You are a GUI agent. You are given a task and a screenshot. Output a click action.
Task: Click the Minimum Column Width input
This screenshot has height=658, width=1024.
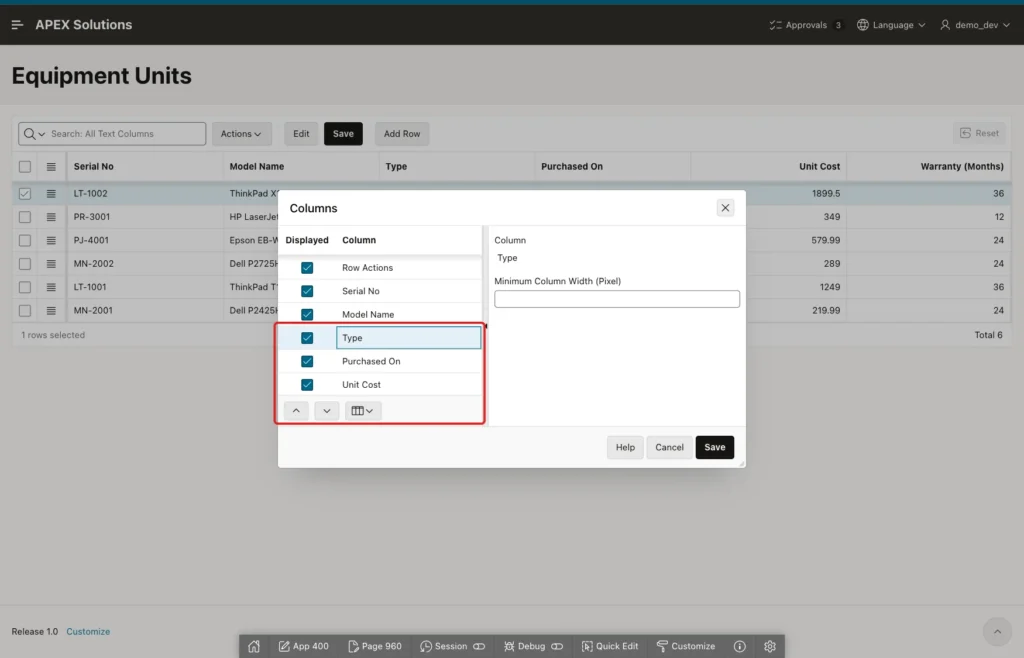[x=616, y=299]
